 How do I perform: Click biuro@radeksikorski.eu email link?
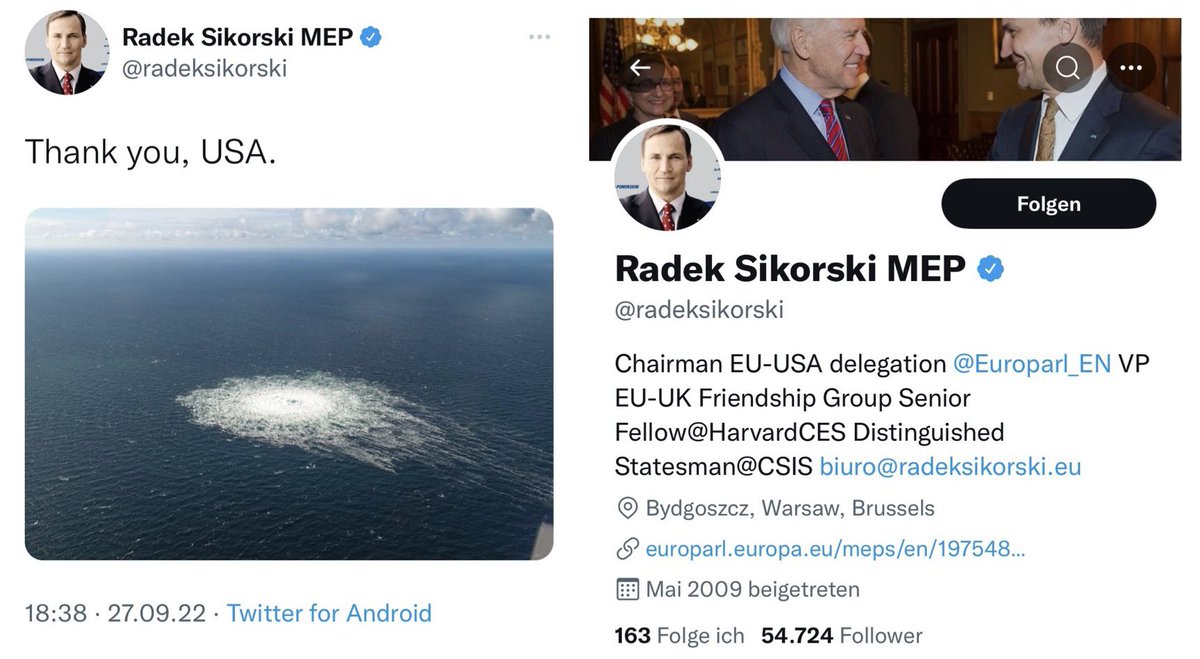click(x=950, y=467)
